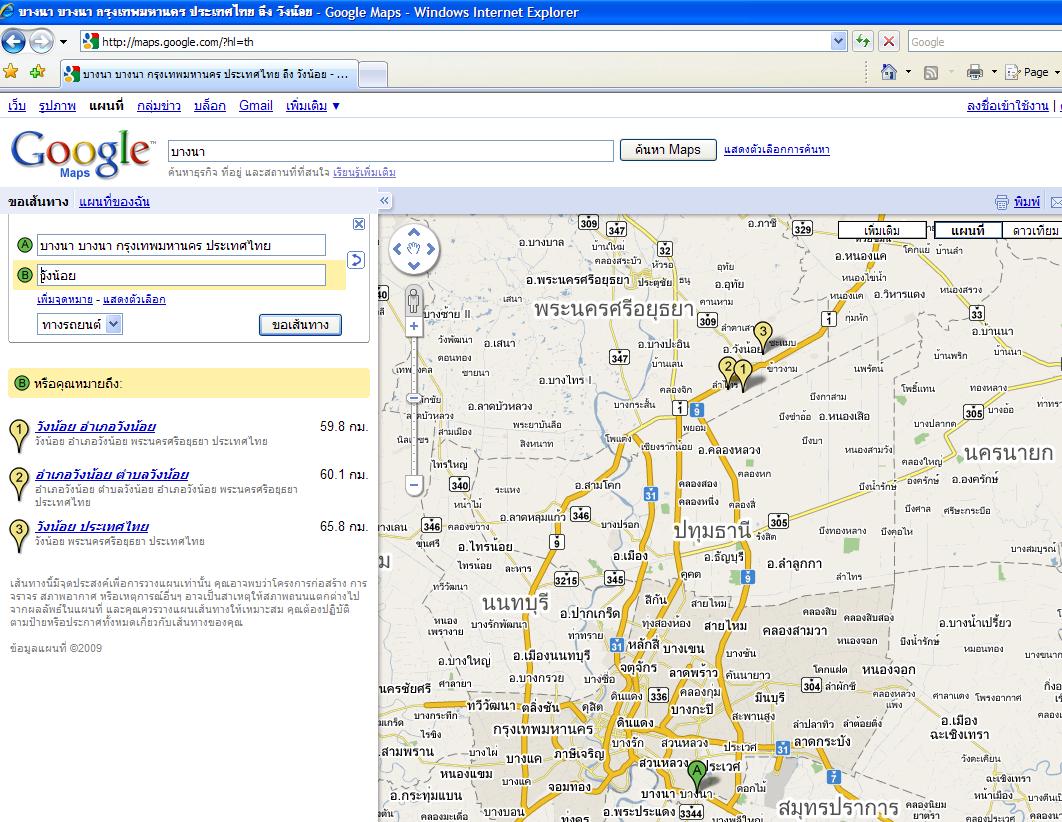Open the รูปภาพ link
This screenshot has width=1062, height=822.
point(57,106)
